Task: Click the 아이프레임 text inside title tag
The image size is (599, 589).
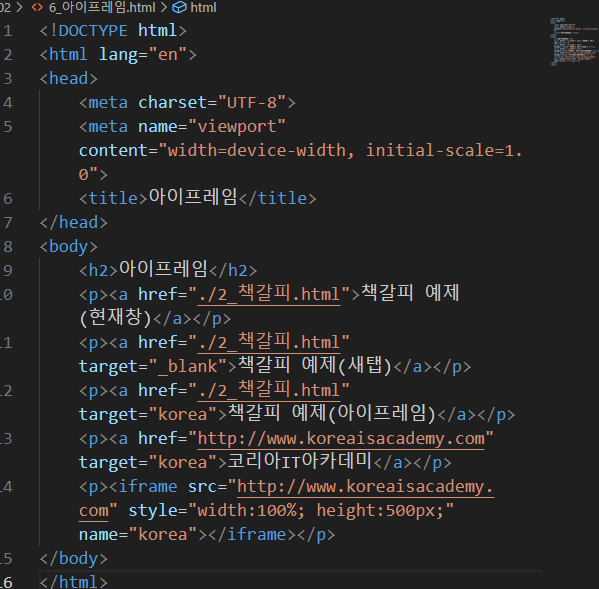Action: point(193,197)
